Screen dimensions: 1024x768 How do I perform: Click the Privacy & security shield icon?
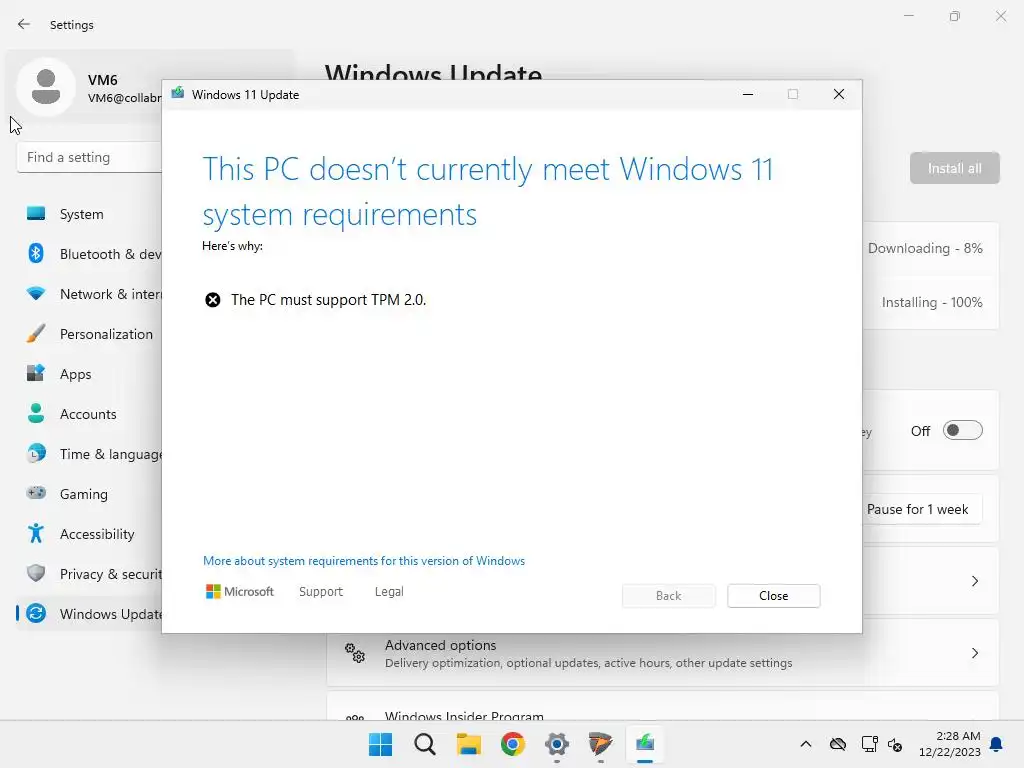(36, 573)
